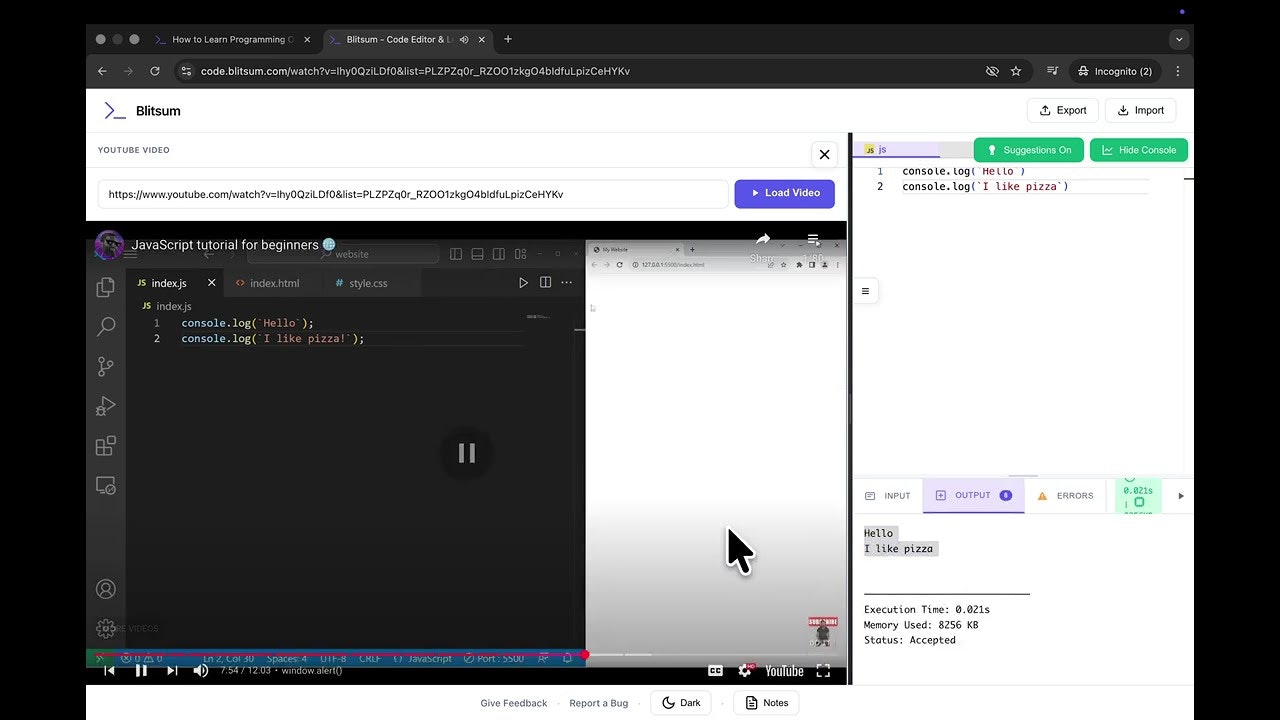Click the YouTube logo in the player

click(x=785, y=671)
